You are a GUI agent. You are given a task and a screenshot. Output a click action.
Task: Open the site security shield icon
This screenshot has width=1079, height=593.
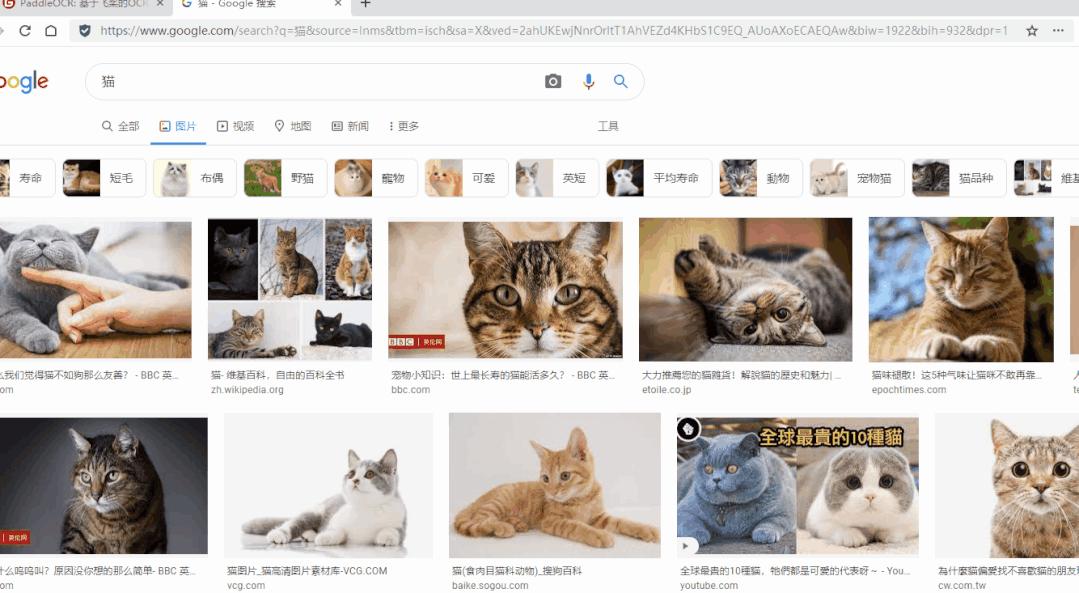pos(85,31)
